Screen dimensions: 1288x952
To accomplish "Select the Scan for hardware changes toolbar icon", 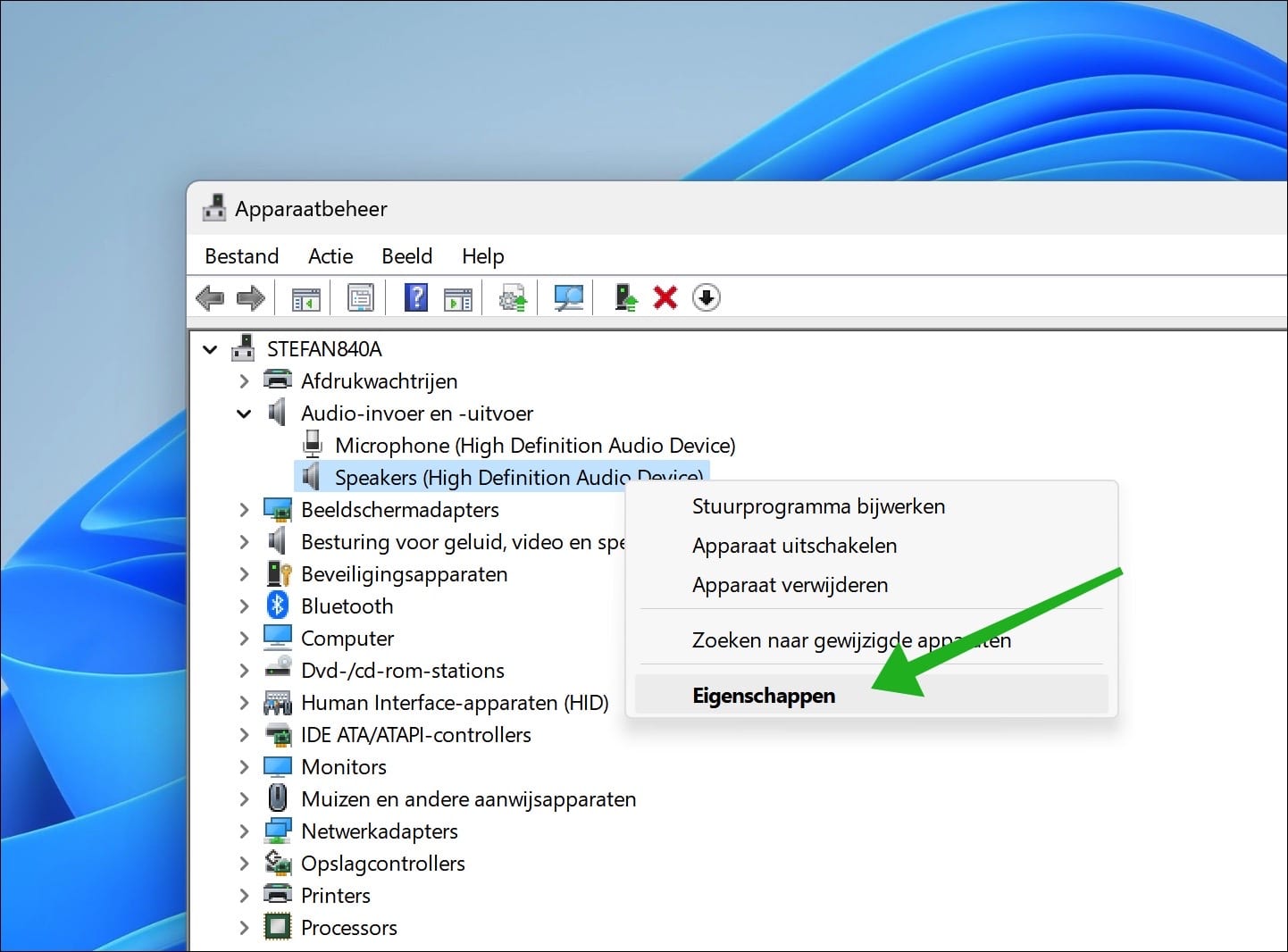I will point(567,297).
